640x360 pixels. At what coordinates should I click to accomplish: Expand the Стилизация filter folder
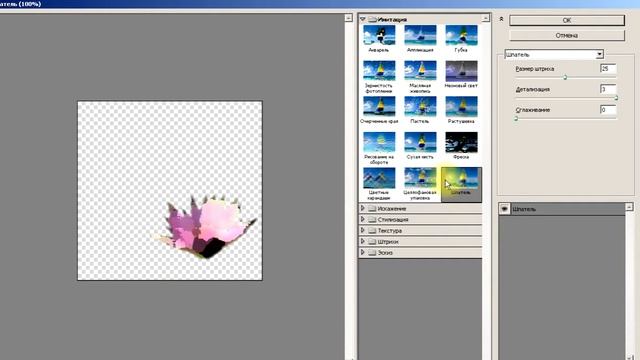[362, 219]
